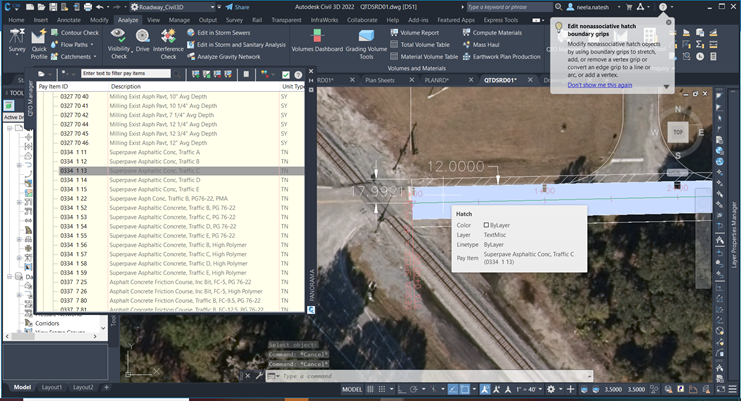
Task: Insert a Total Volume Table
Action: [420, 44]
